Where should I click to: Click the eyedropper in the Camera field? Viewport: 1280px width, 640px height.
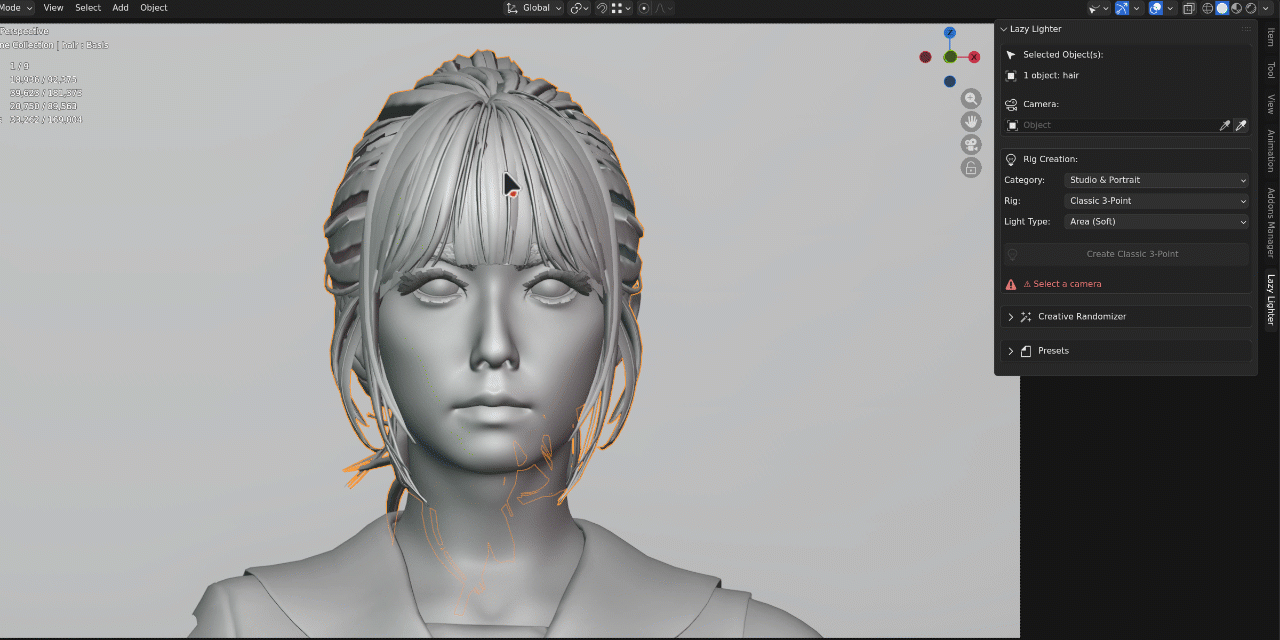pos(1241,125)
